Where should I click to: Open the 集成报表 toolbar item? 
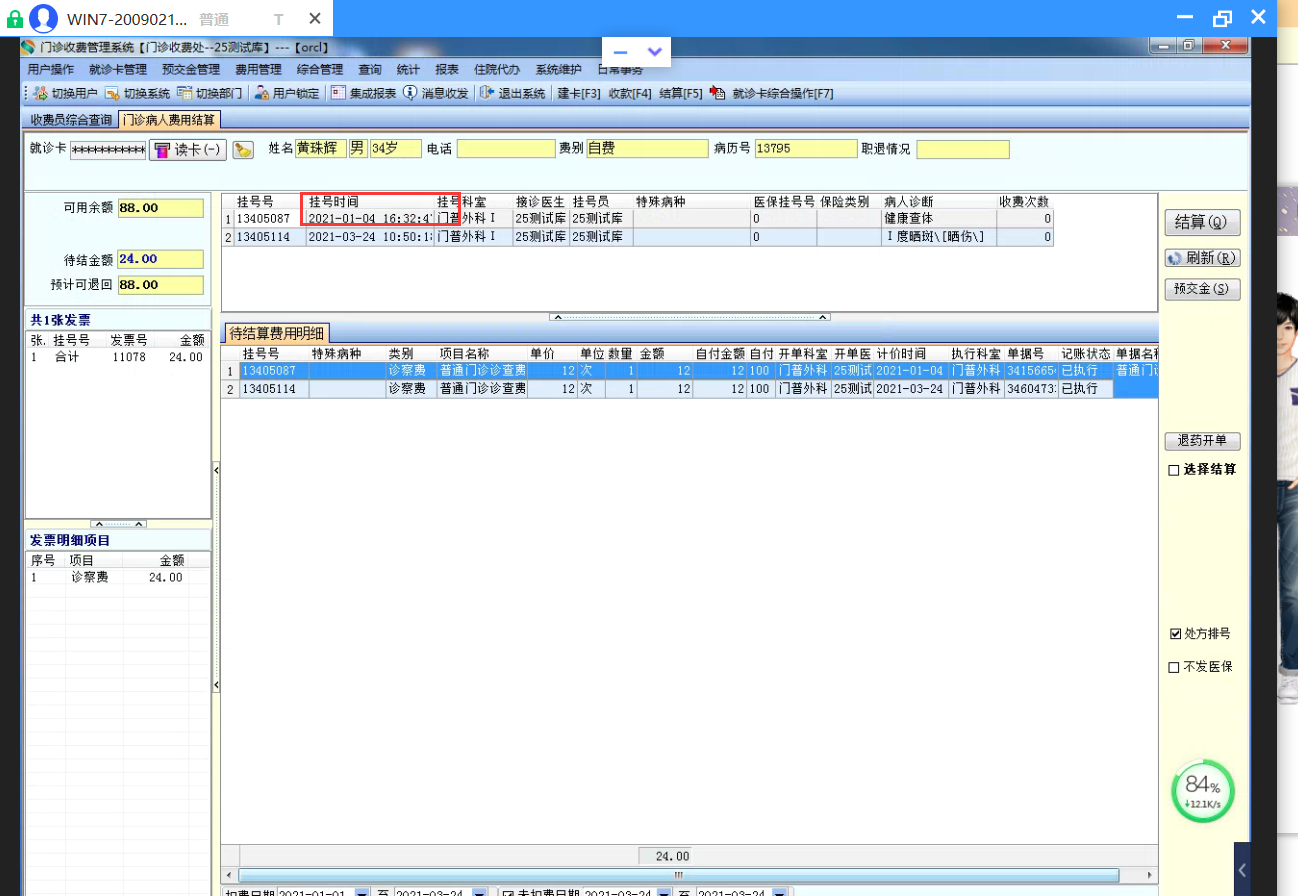tap(363, 93)
